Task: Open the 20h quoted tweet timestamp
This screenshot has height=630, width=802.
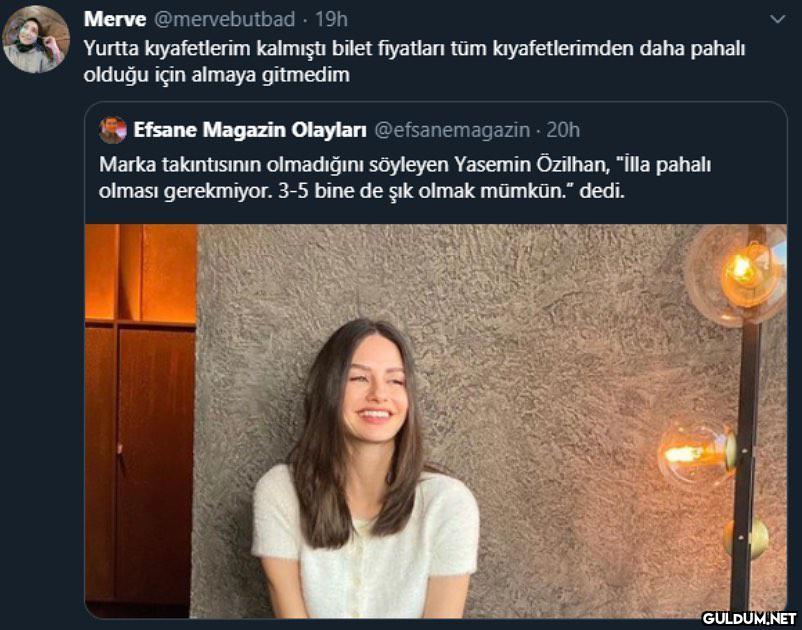Action: [563, 130]
